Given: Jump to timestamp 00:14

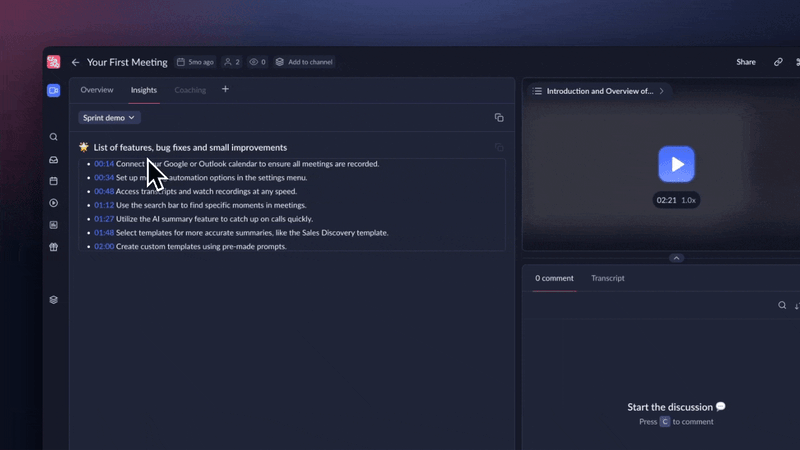Looking at the screenshot, I should point(104,164).
